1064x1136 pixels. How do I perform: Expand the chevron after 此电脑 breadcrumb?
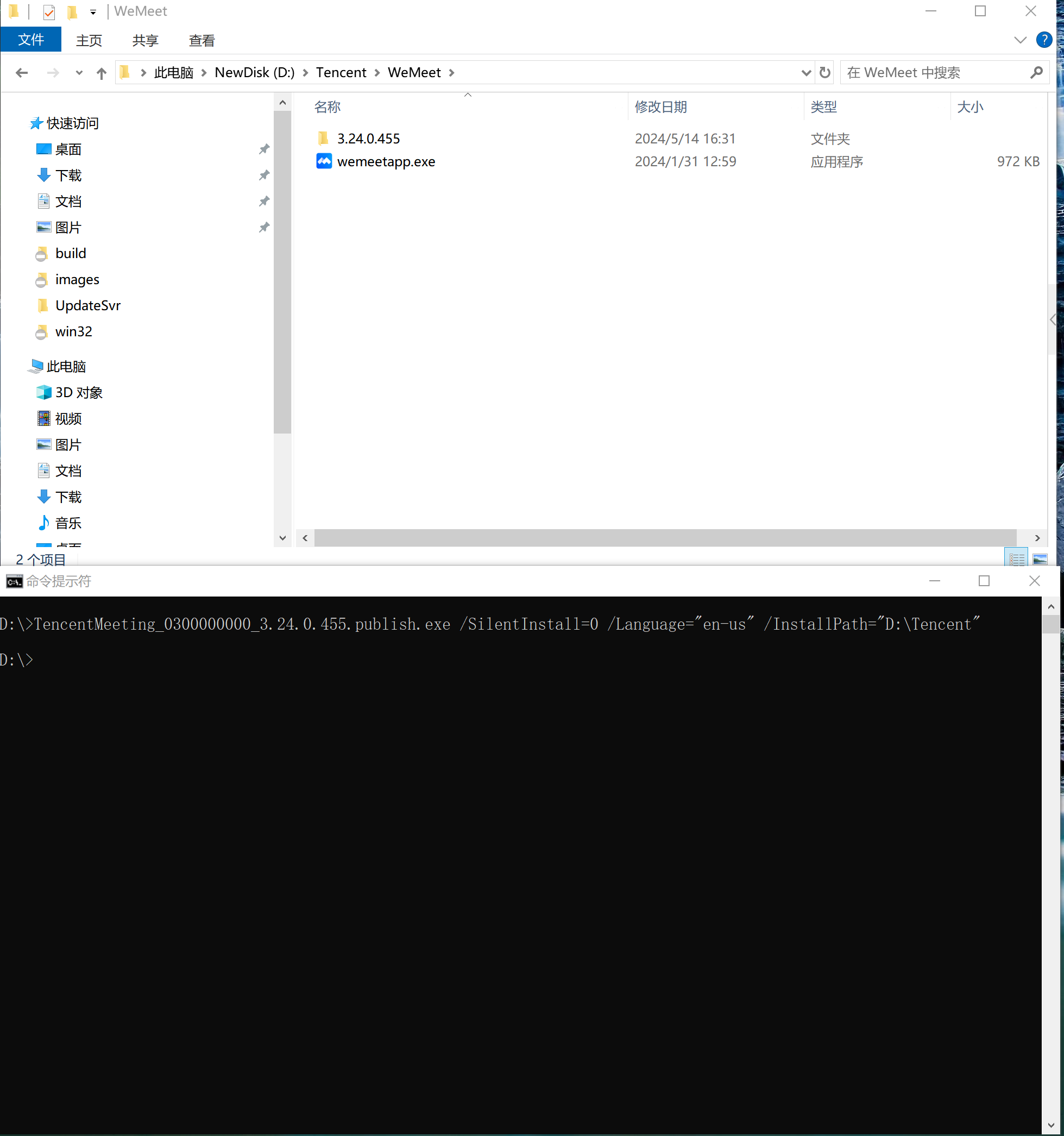tap(204, 73)
